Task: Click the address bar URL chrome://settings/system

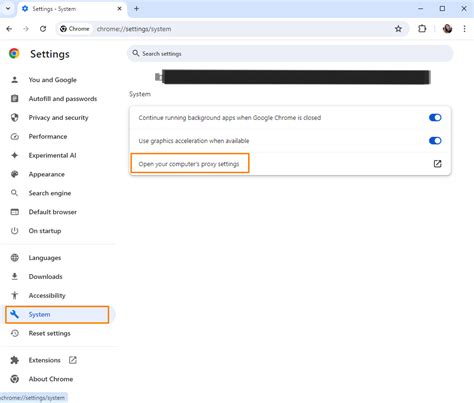Action: coord(134,29)
